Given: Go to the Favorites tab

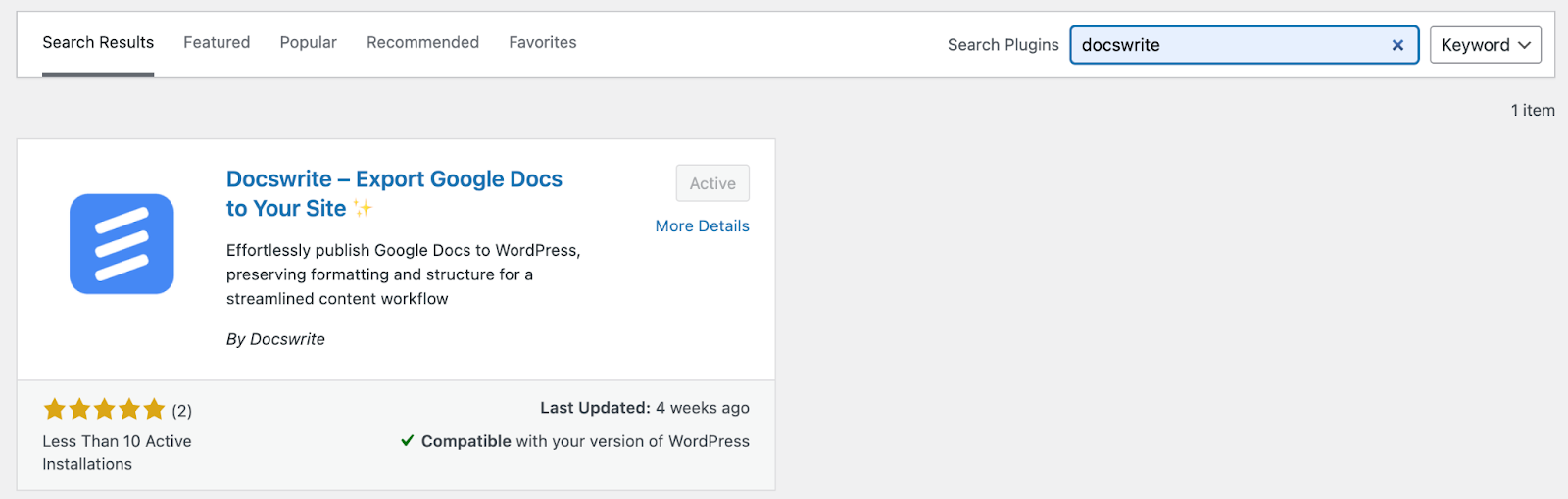Looking at the screenshot, I should pyautogui.click(x=543, y=42).
